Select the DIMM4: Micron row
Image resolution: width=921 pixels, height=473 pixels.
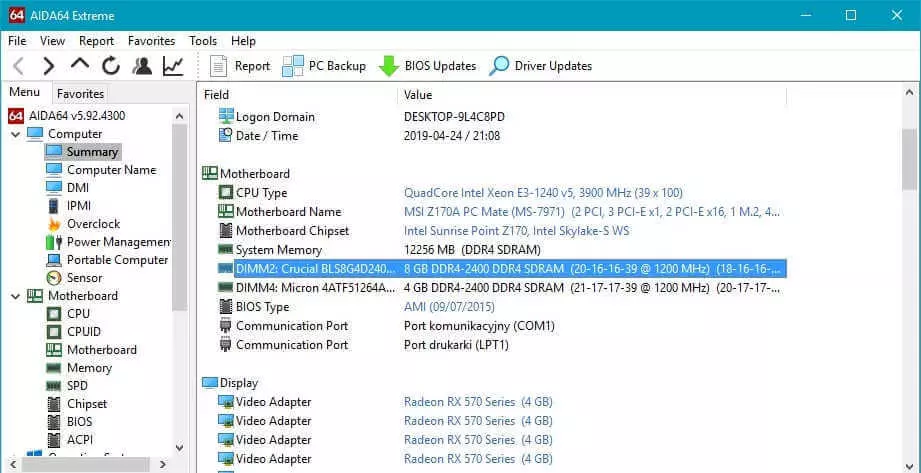click(x=502, y=288)
